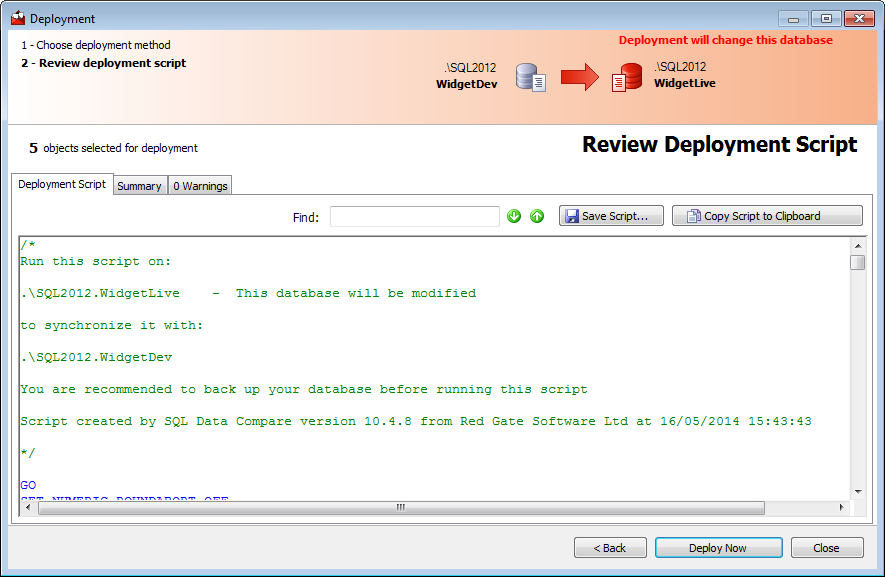The width and height of the screenshot is (885, 577).
Task: Copy Script to Clipboard
Action: coord(766,216)
